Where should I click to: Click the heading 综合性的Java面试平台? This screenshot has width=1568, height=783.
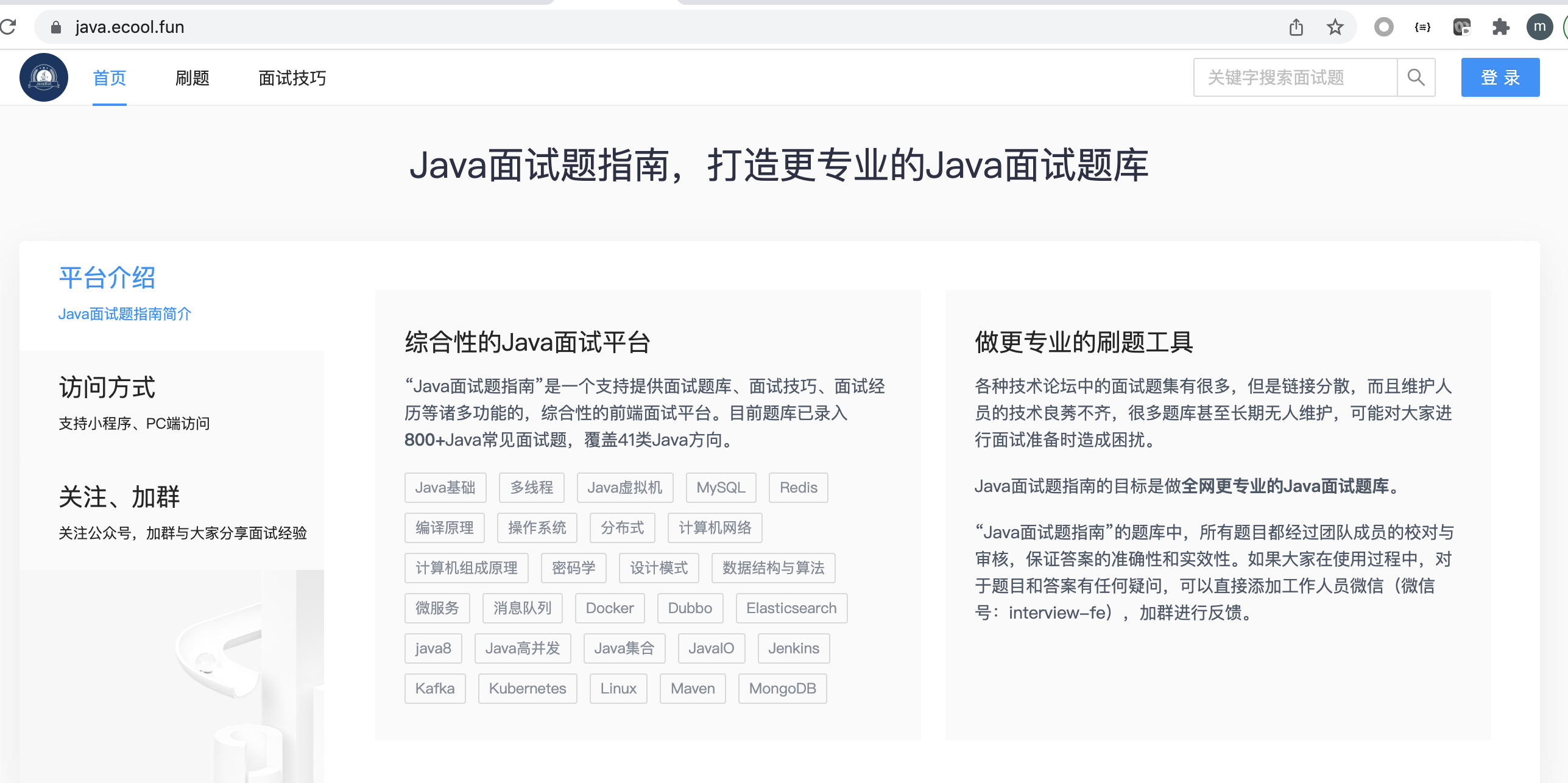528,342
